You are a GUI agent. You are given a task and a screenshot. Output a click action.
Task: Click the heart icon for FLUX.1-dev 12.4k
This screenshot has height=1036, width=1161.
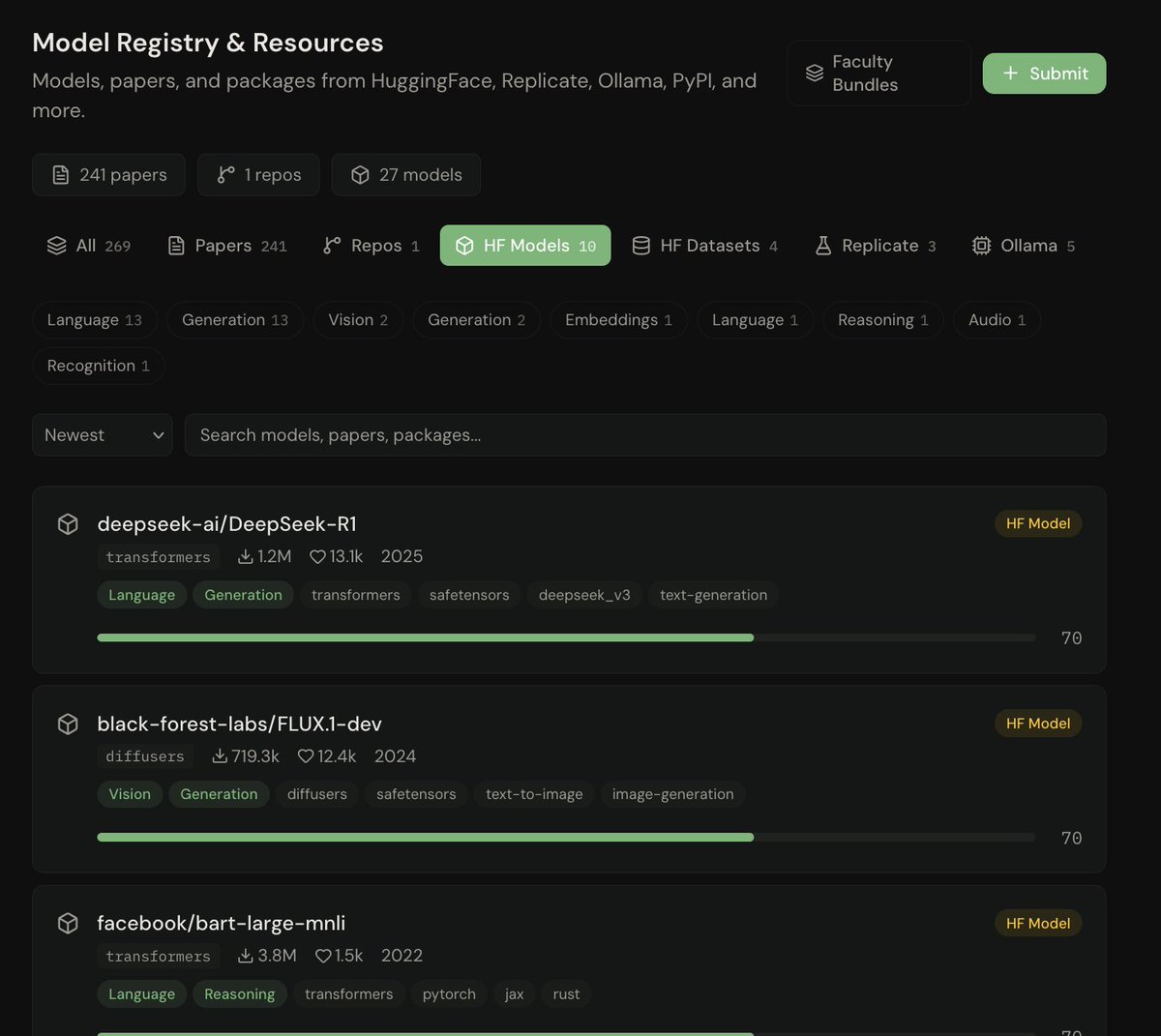(x=306, y=756)
